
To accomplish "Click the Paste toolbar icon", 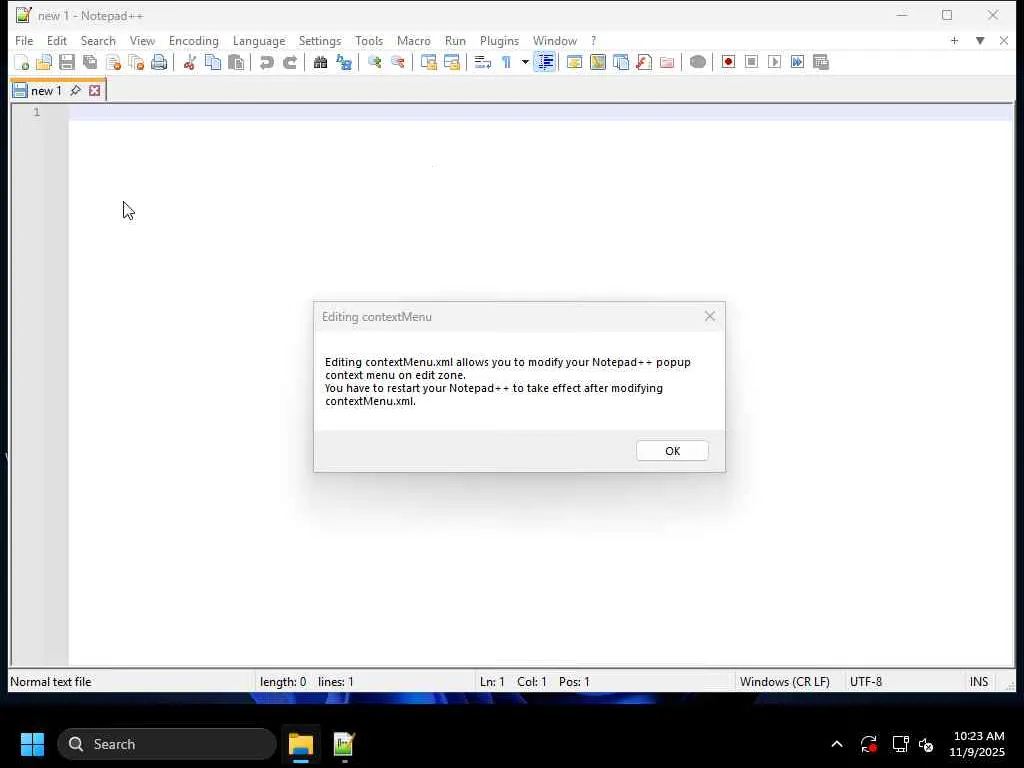I will coord(236,62).
